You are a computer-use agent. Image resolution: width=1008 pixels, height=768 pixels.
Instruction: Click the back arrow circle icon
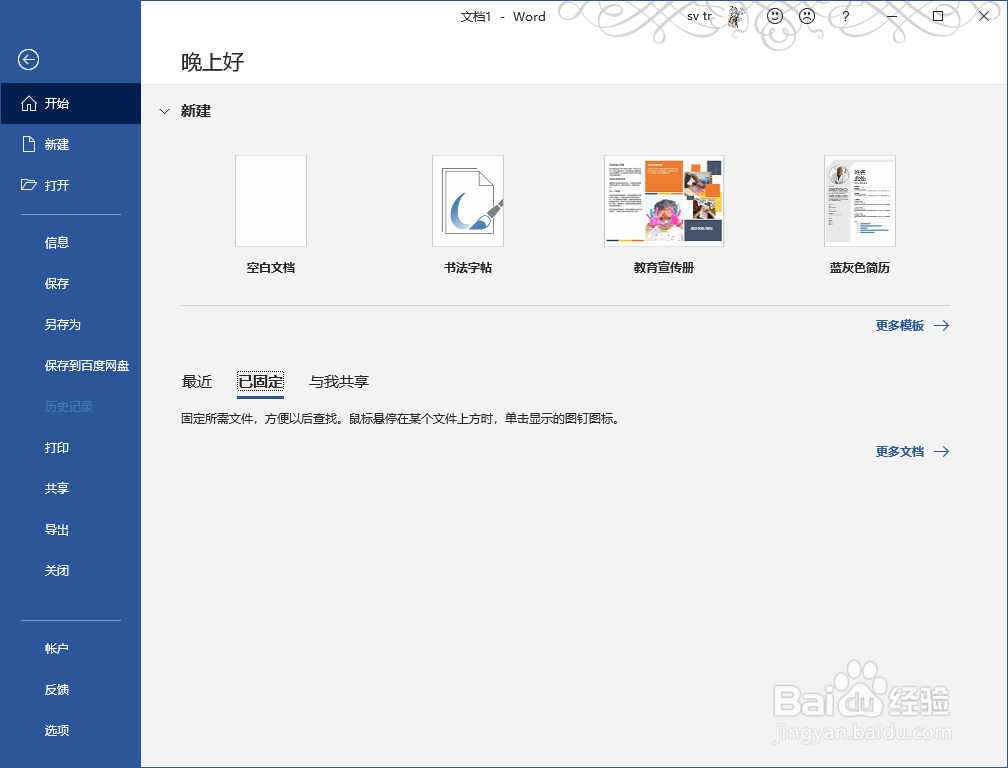28,60
